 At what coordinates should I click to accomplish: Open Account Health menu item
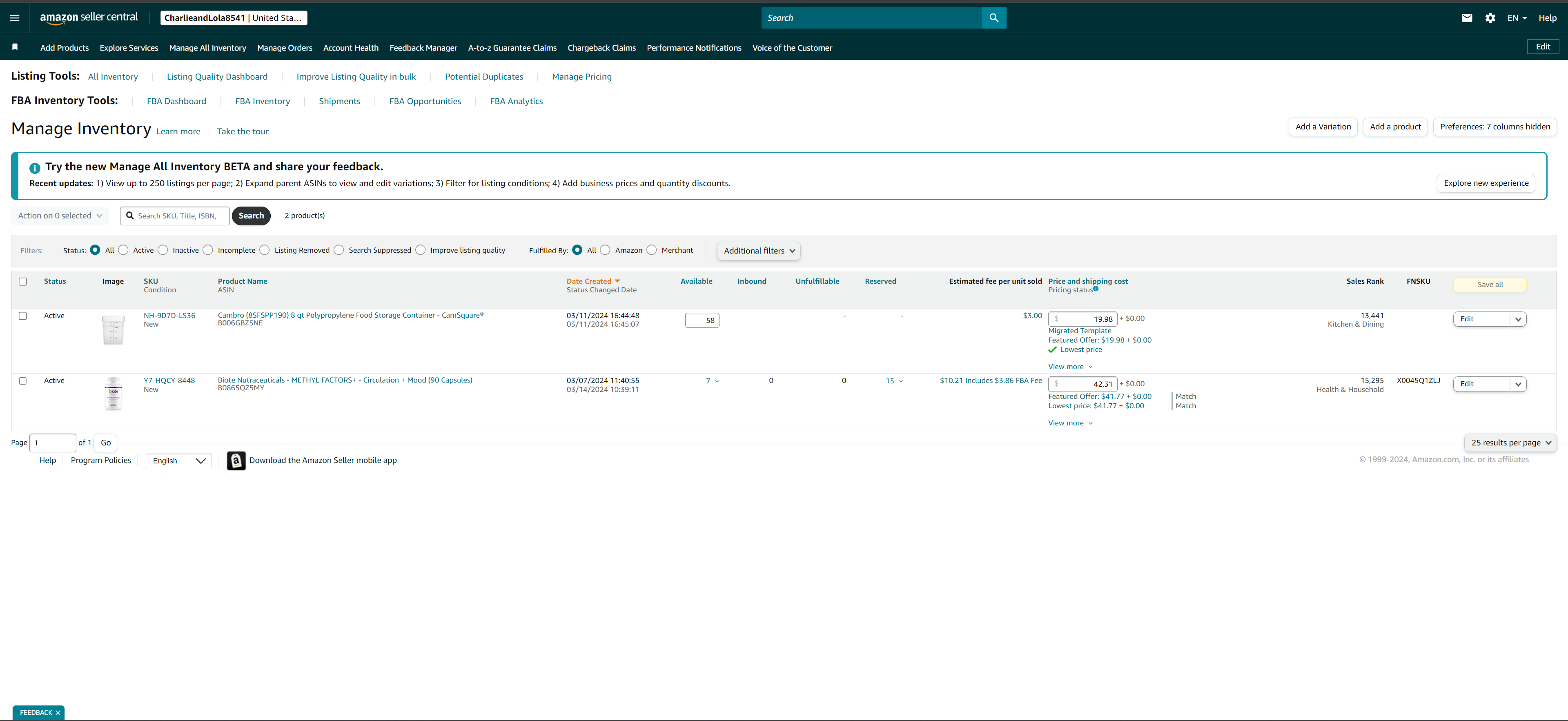tap(351, 47)
